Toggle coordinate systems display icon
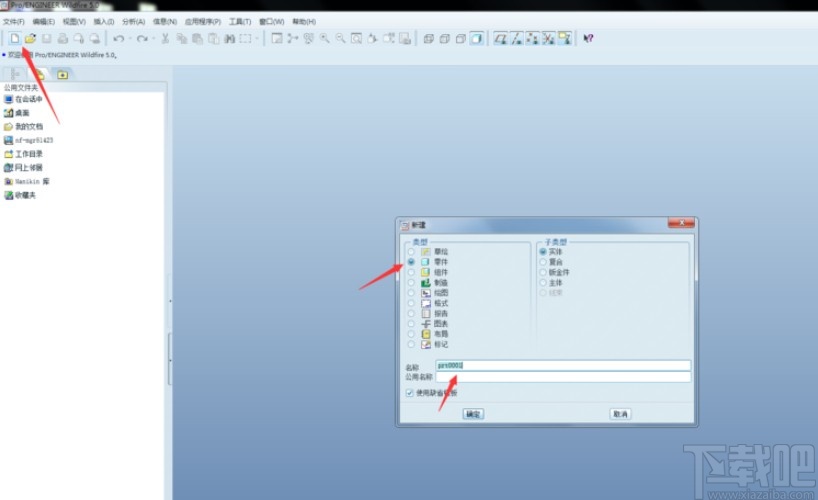Screen dimensions: 818x500 tap(548, 38)
